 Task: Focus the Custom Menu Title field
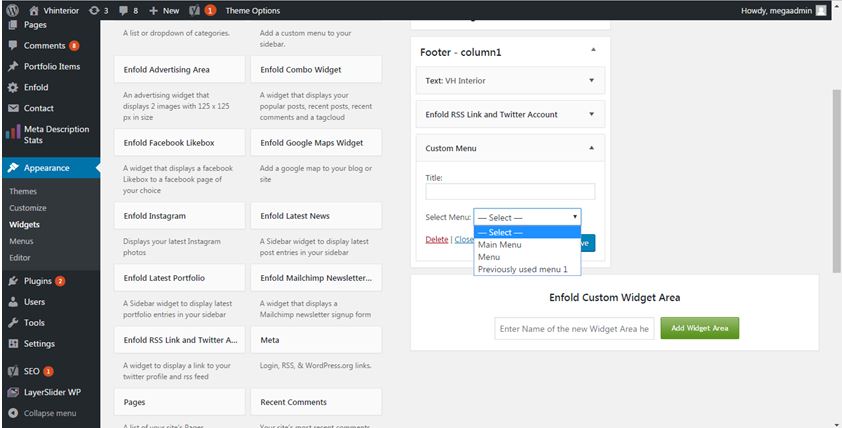pyautogui.click(x=510, y=191)
